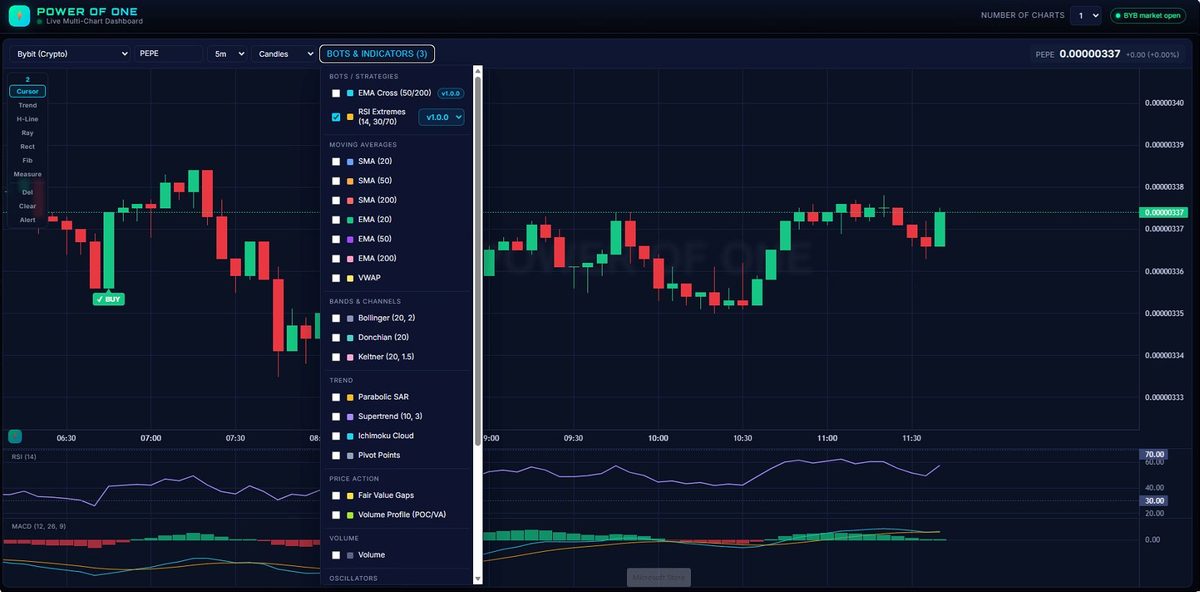1200x592 pixels.
Task: Activate the Measure tool
Action: click(x=27, y=174)
